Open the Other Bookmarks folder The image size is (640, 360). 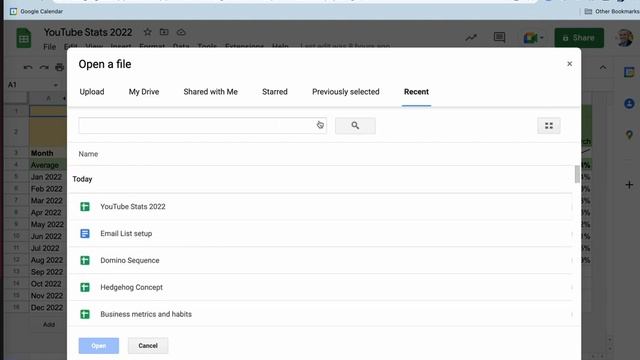click(612, 11)
